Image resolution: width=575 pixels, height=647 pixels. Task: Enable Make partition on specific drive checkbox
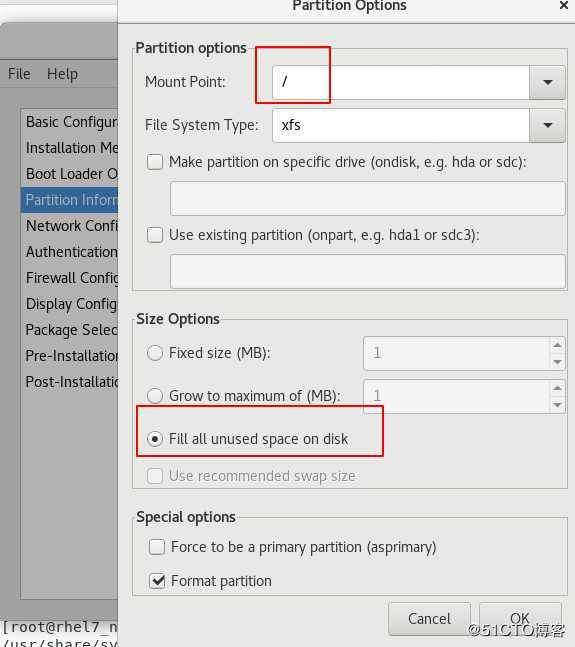pos(155,162)
